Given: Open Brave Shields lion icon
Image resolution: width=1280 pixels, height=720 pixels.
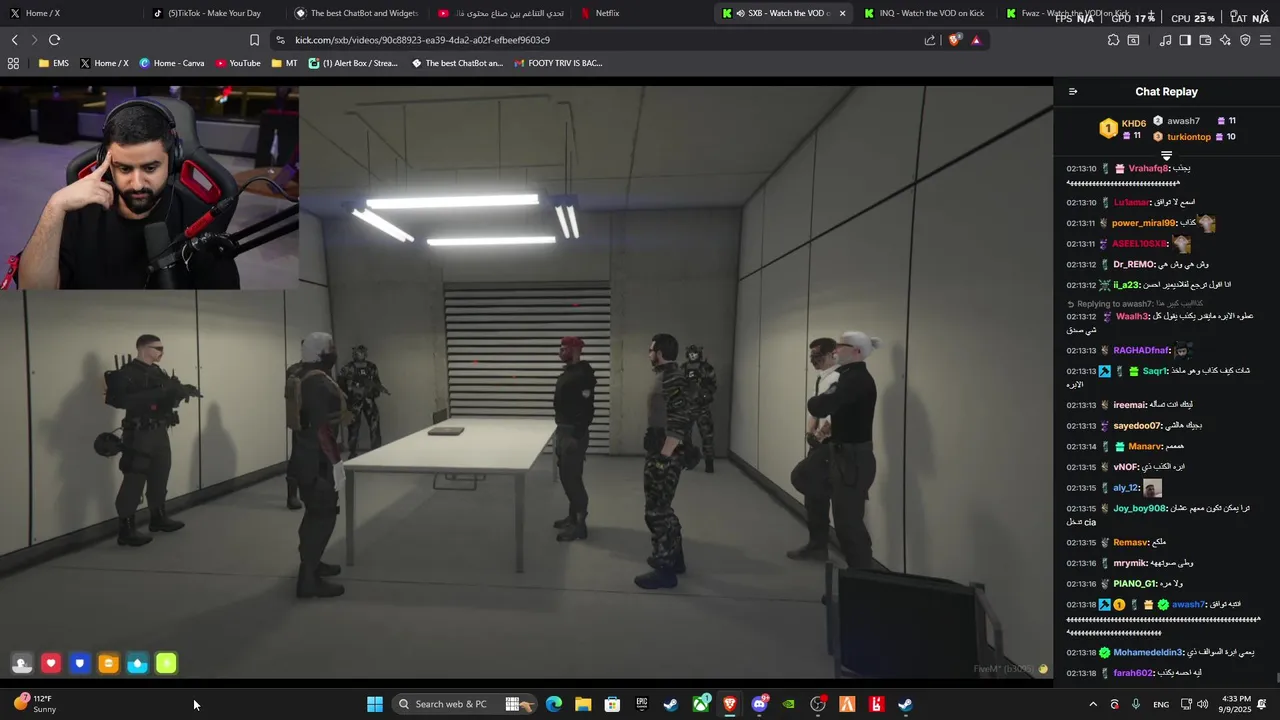Looking at the screenshot, I should coord(954,40).
